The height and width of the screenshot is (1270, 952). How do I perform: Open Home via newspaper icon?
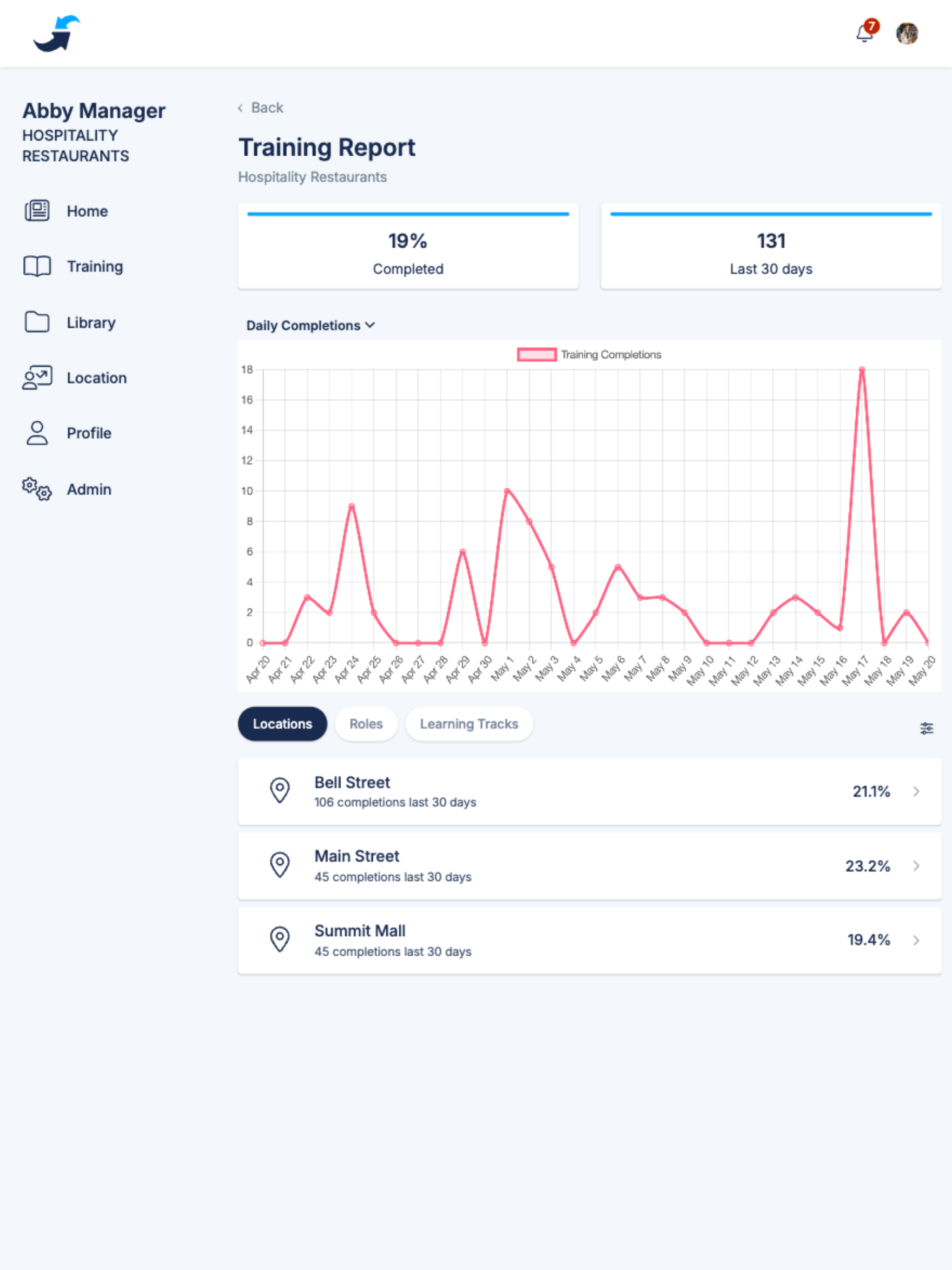click(x=37, y=211)
